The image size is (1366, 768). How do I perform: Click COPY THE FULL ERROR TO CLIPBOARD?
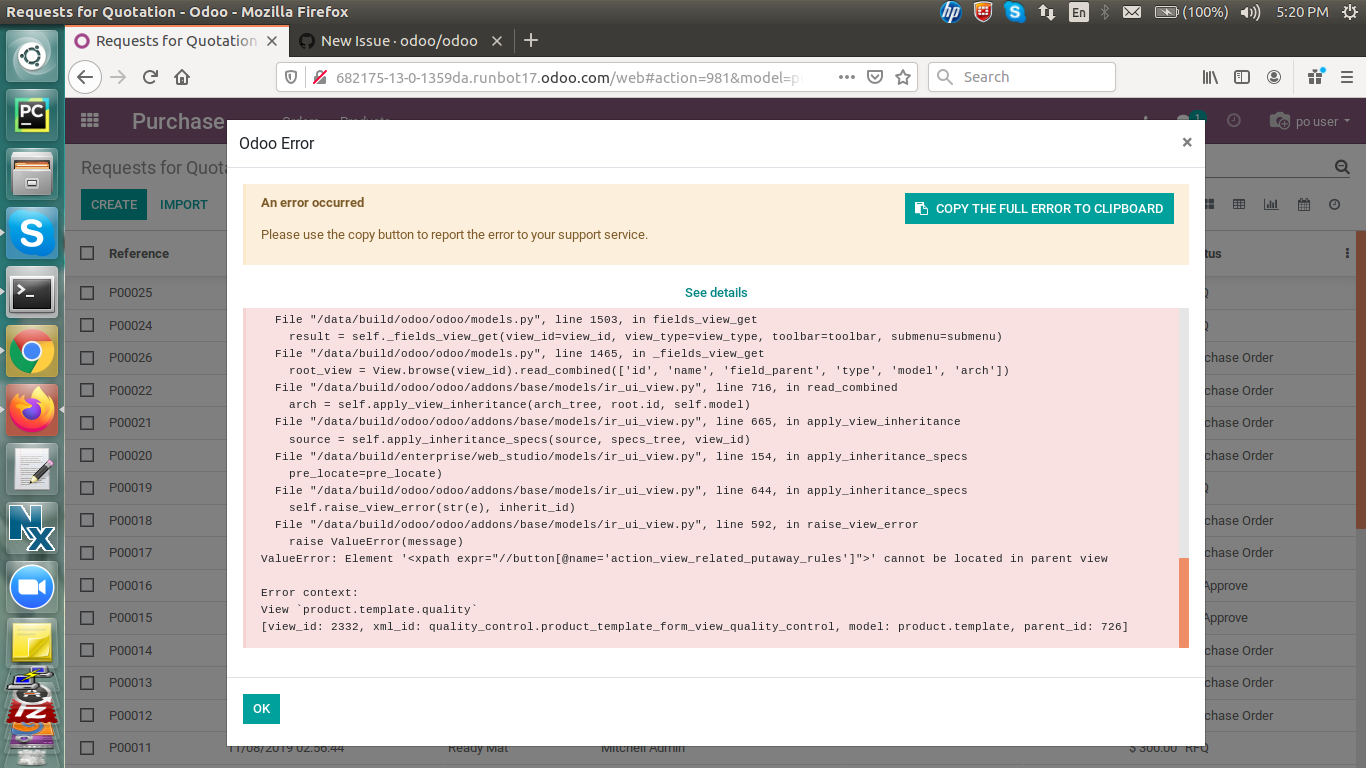click(x=1038, y=209)
